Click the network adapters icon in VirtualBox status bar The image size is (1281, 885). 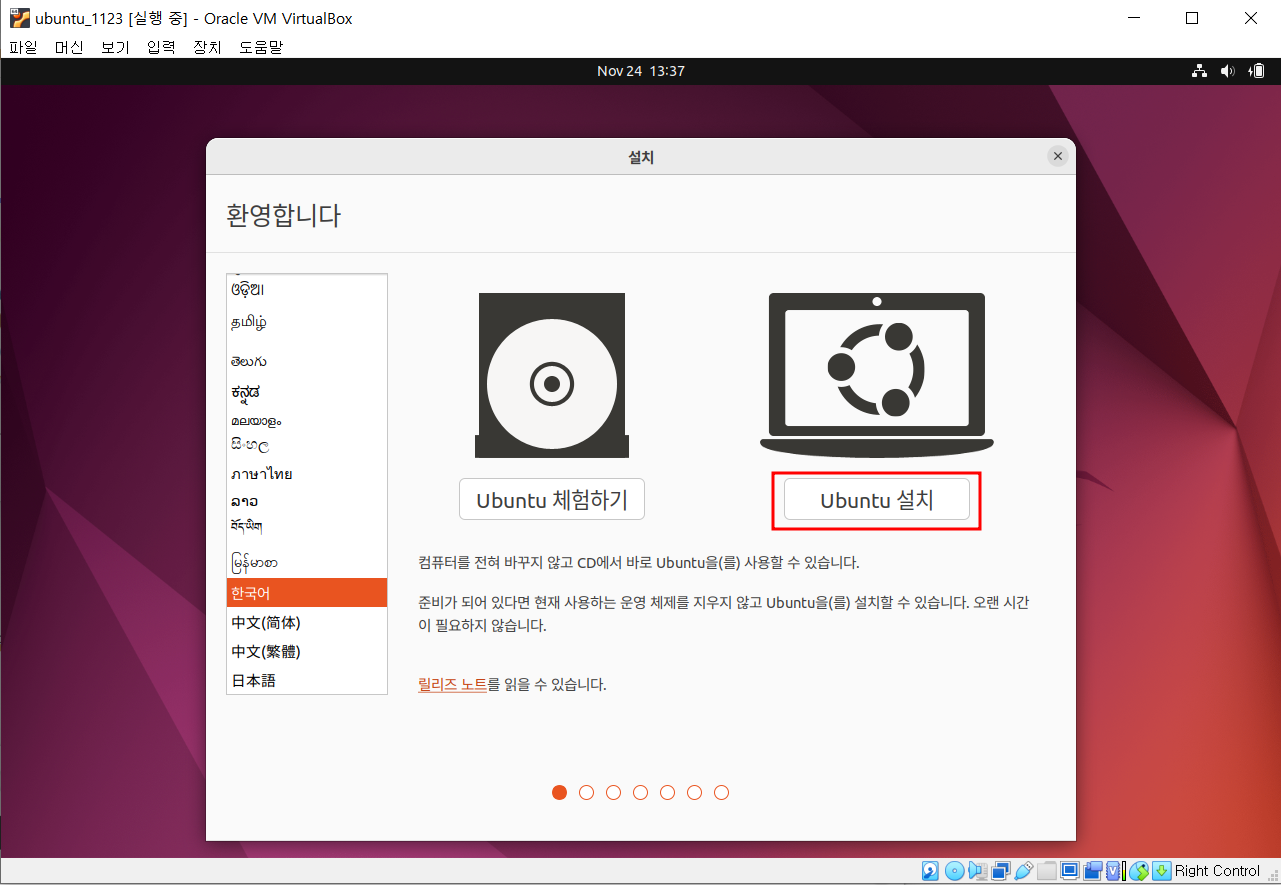pos(1001,871)
